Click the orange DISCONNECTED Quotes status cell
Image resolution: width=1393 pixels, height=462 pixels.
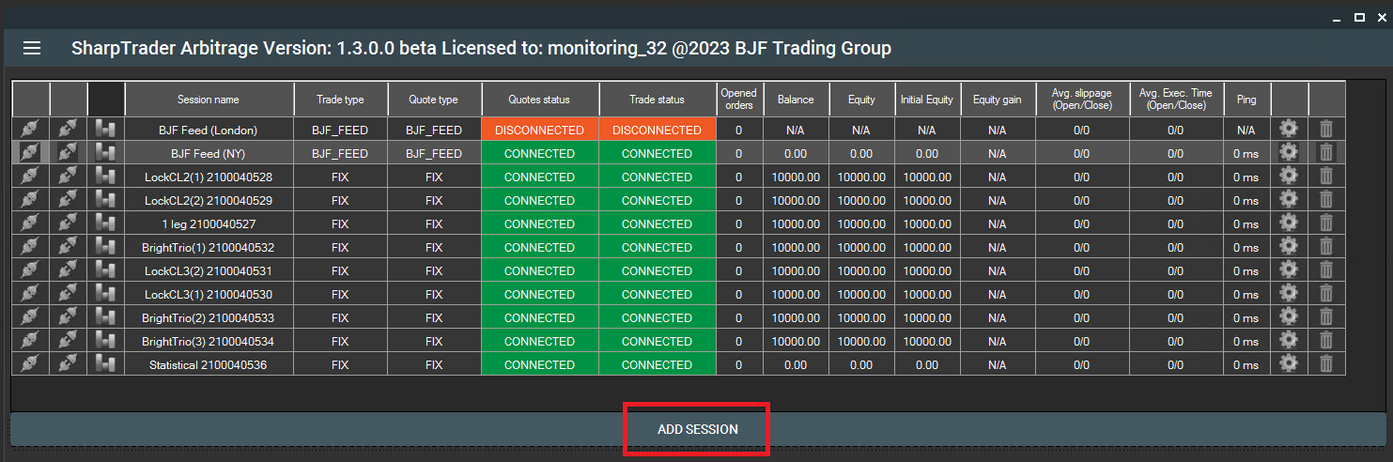coord(540,130)
